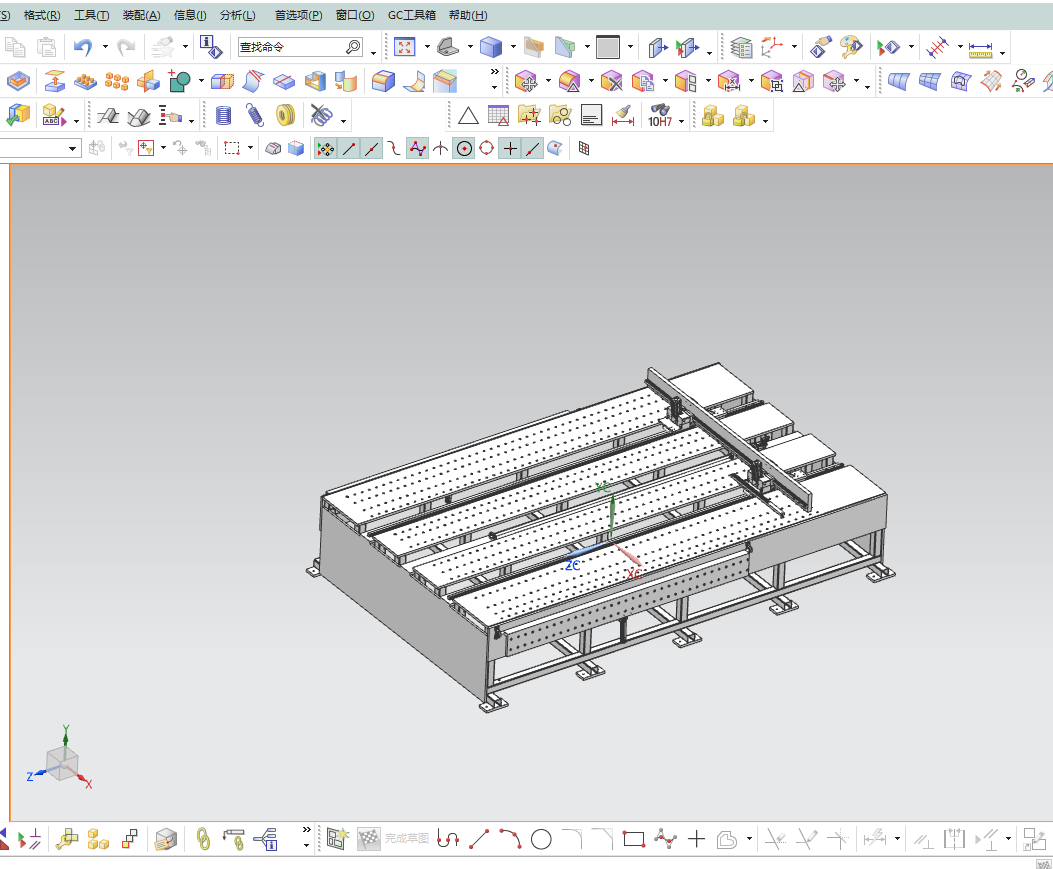The image size is (1053, 869).
Task: Open the Layer Settings icon
Action: click(x=741, y=47)
